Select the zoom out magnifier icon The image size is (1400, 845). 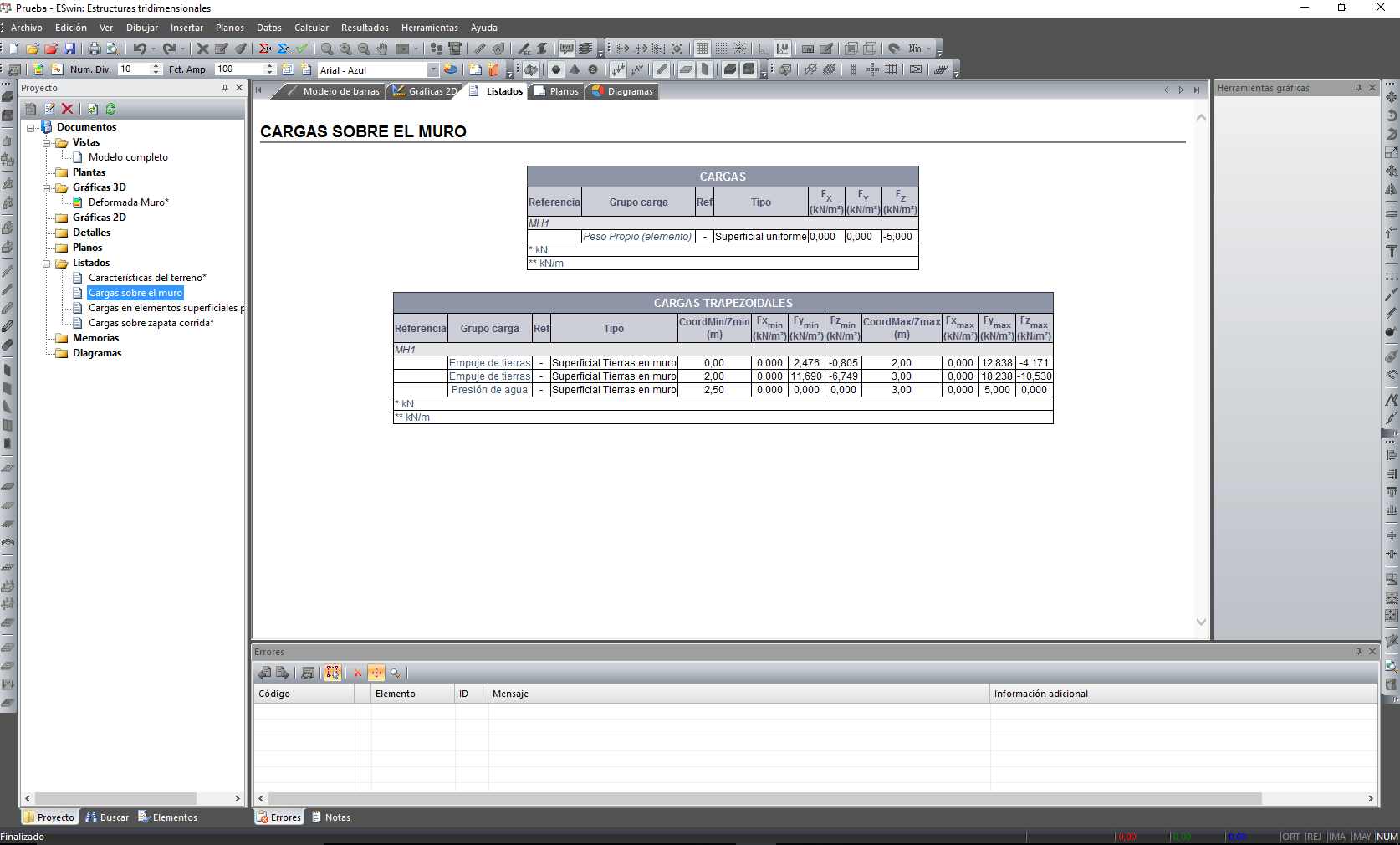(364, 49)
